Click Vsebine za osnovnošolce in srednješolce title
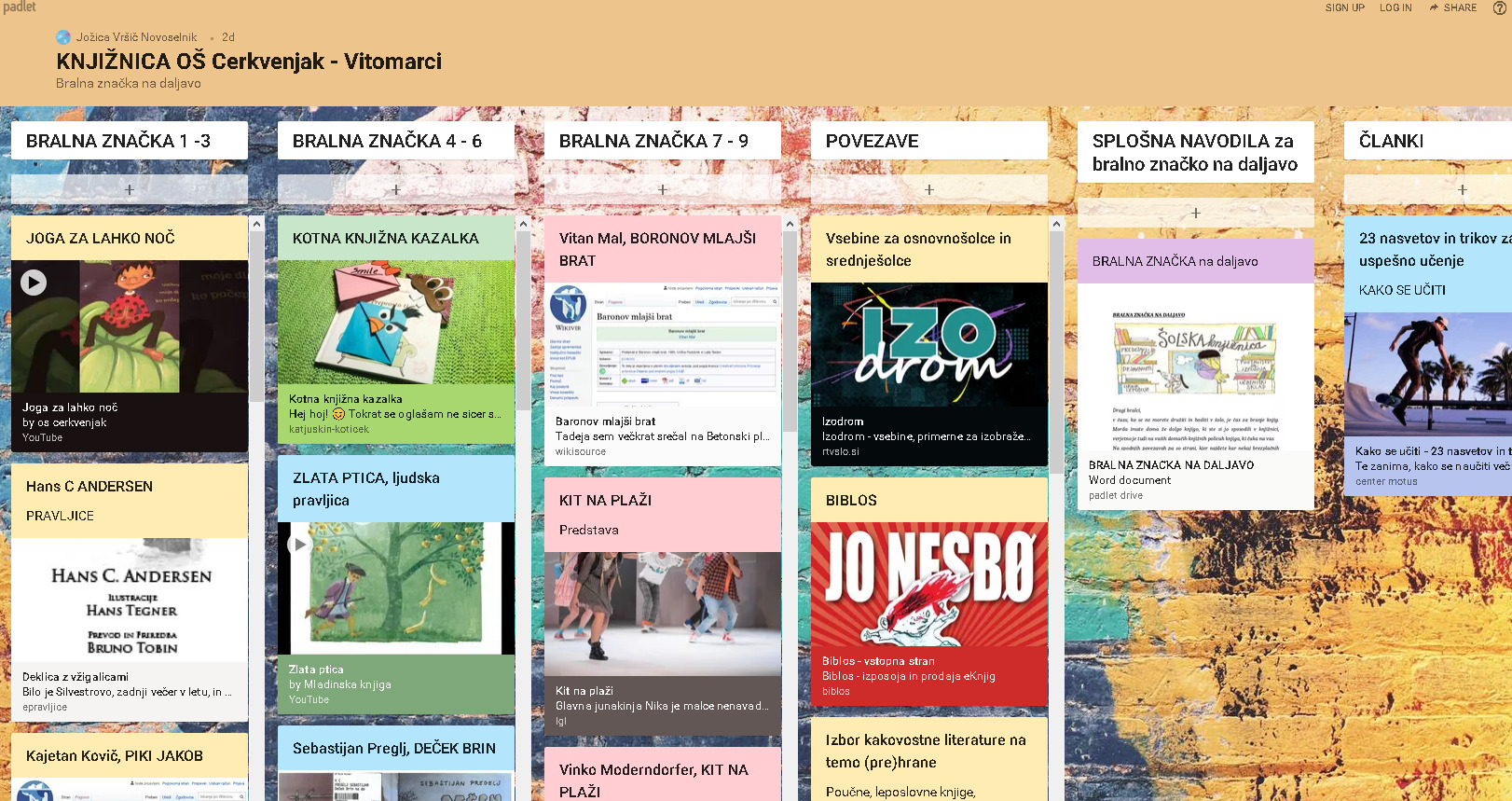 click(918, 249)
